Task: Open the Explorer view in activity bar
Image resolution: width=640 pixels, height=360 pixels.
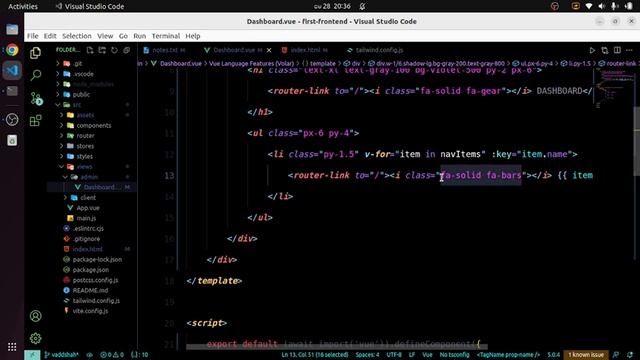Action: click(36, 53)
